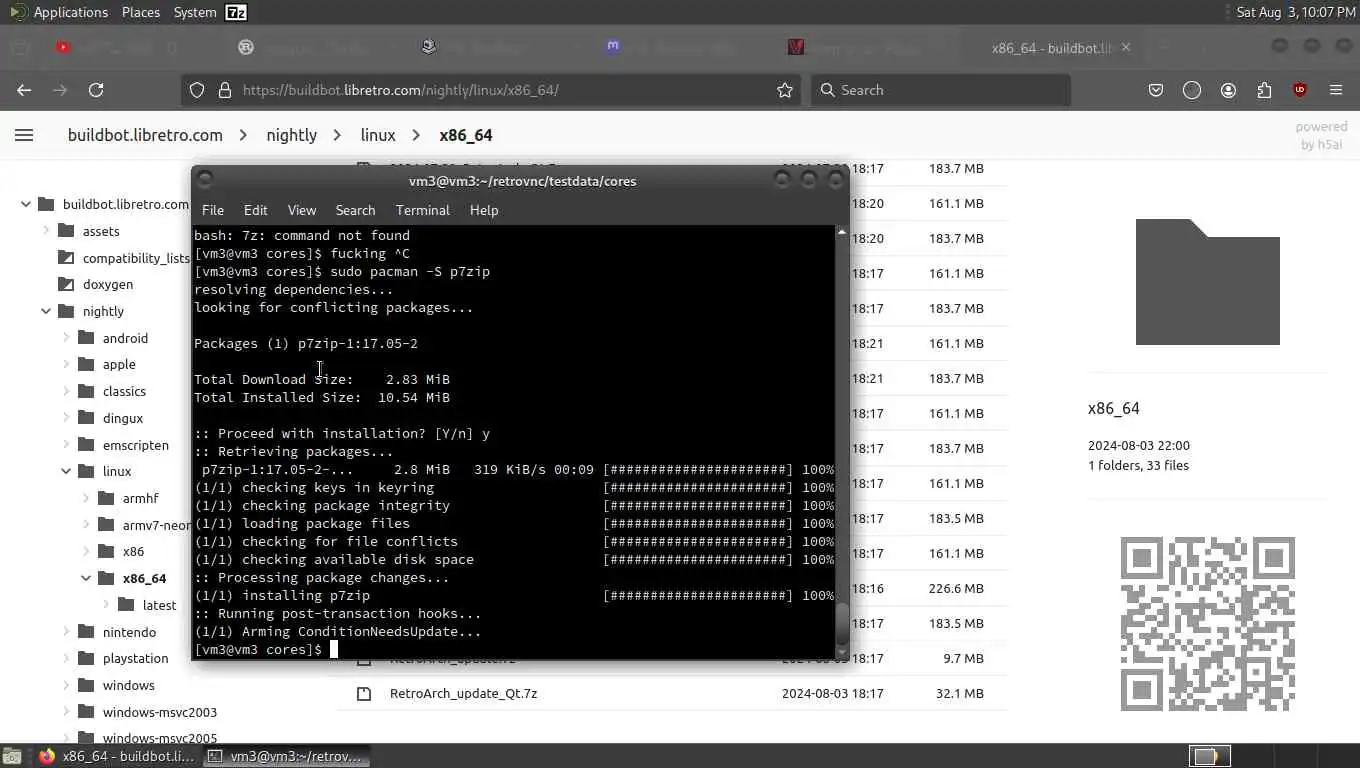Expand the assets tree folder
The image size is (1360, 768).
[x=45, y=231]
